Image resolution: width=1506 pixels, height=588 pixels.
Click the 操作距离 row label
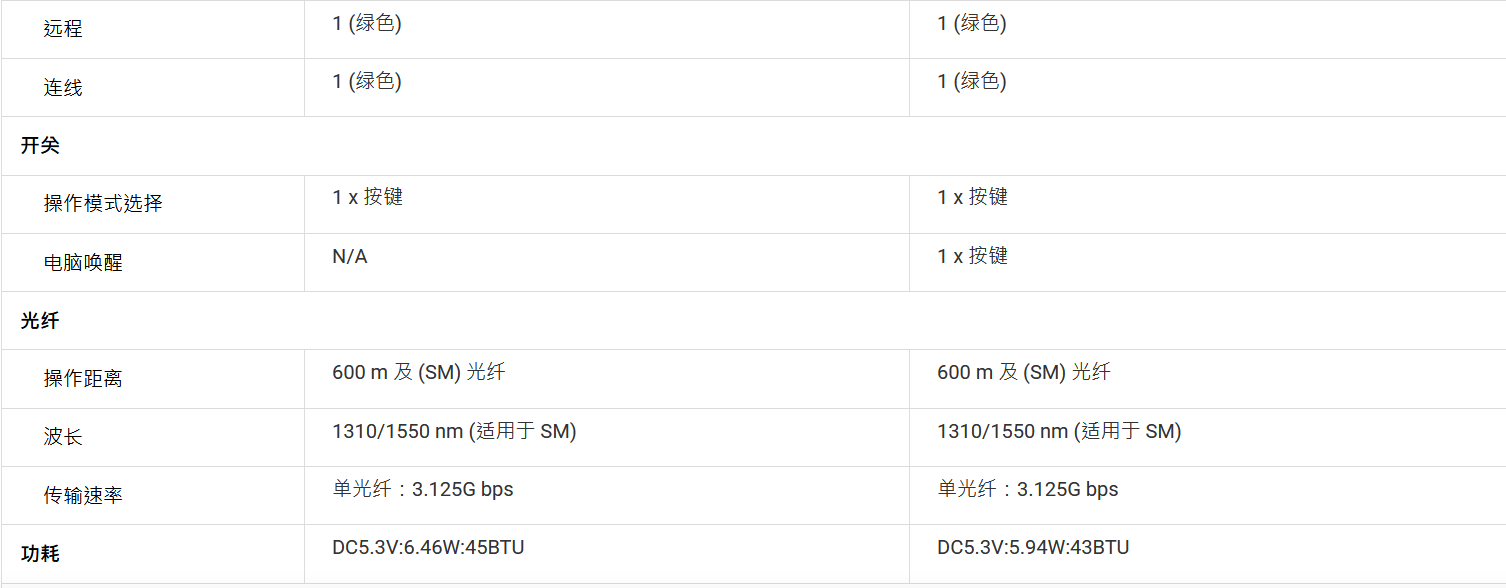coord(83,379)
